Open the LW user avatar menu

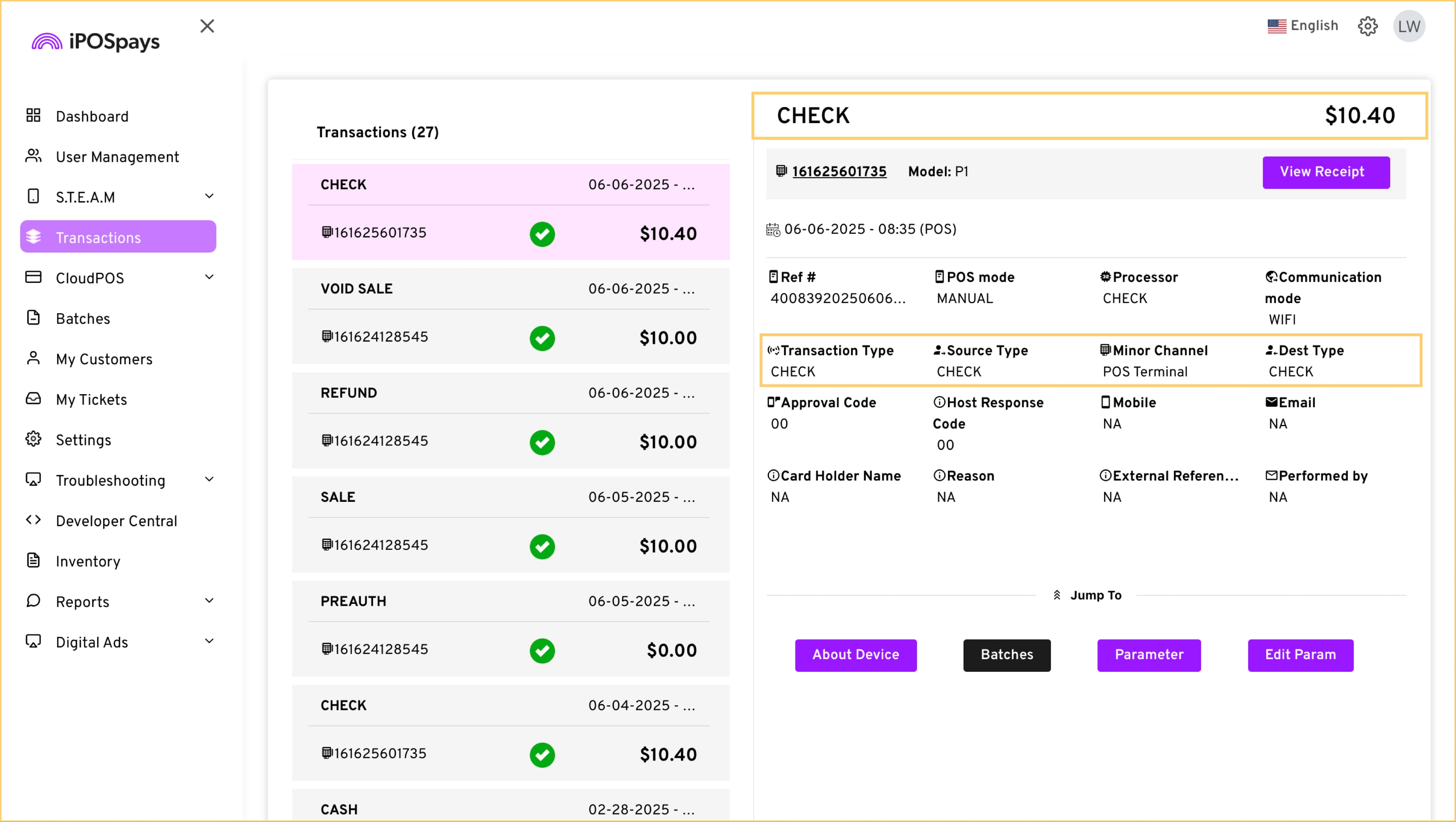[x=1409, y=26]
